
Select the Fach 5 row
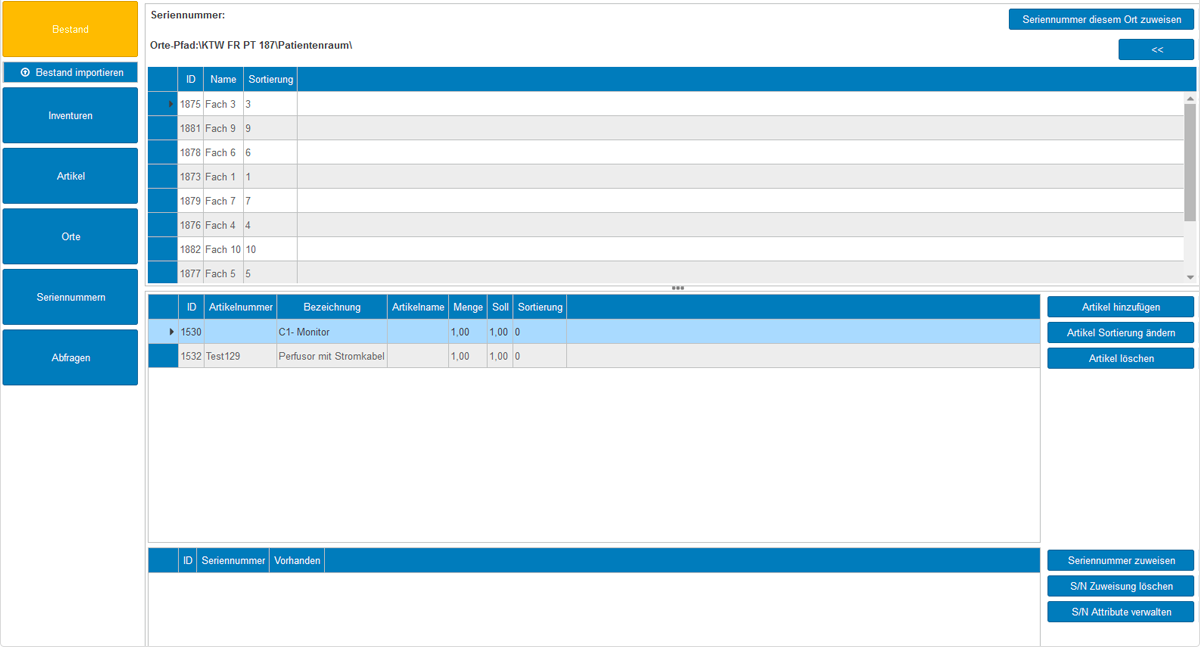pyautogui.click(x=665, y=273)
